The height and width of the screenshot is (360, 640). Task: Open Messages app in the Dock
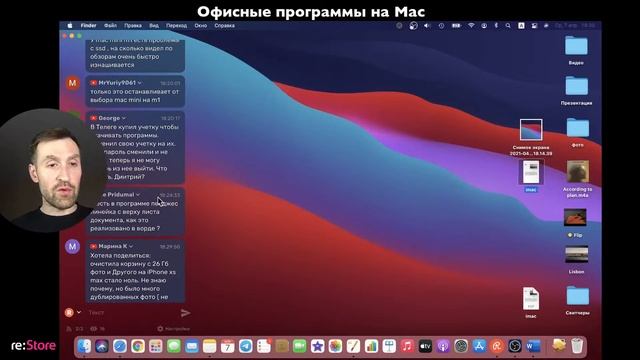[x=174, y=347]
